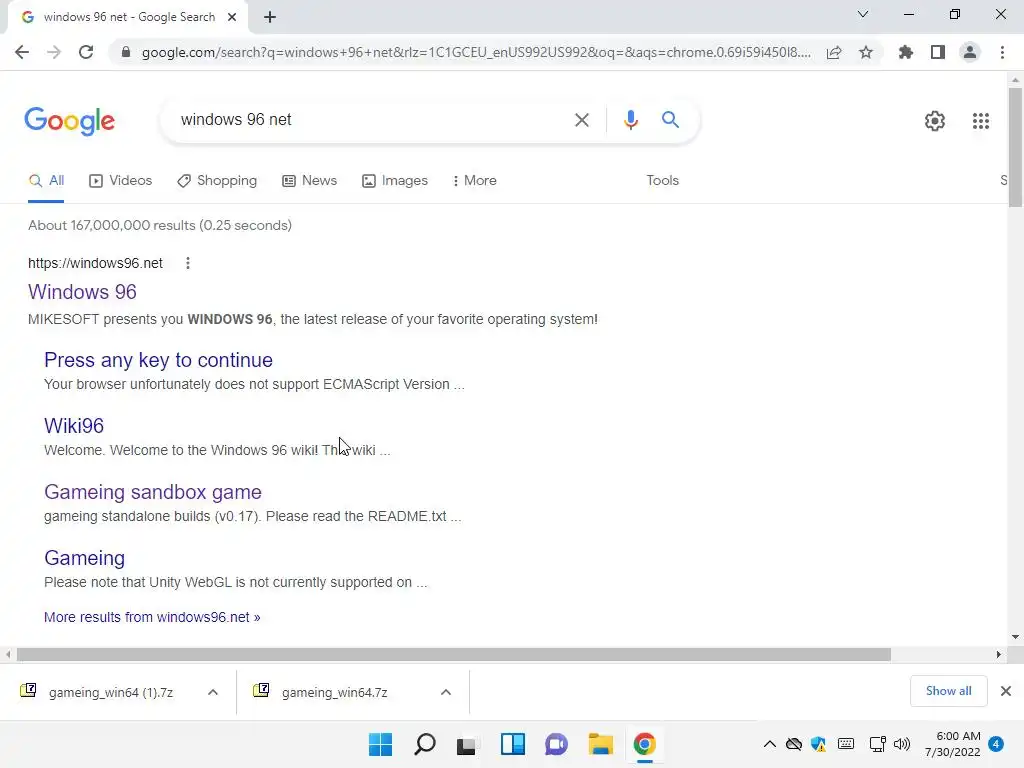Click Show all downloads button
This screenshot has width=1024, height=768.
(x=948, y=691)
